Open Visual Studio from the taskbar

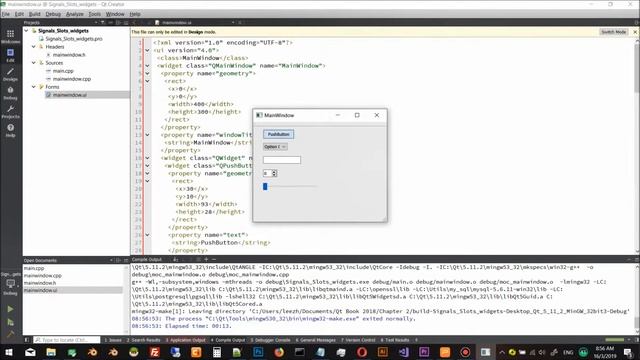coord(404,352)
